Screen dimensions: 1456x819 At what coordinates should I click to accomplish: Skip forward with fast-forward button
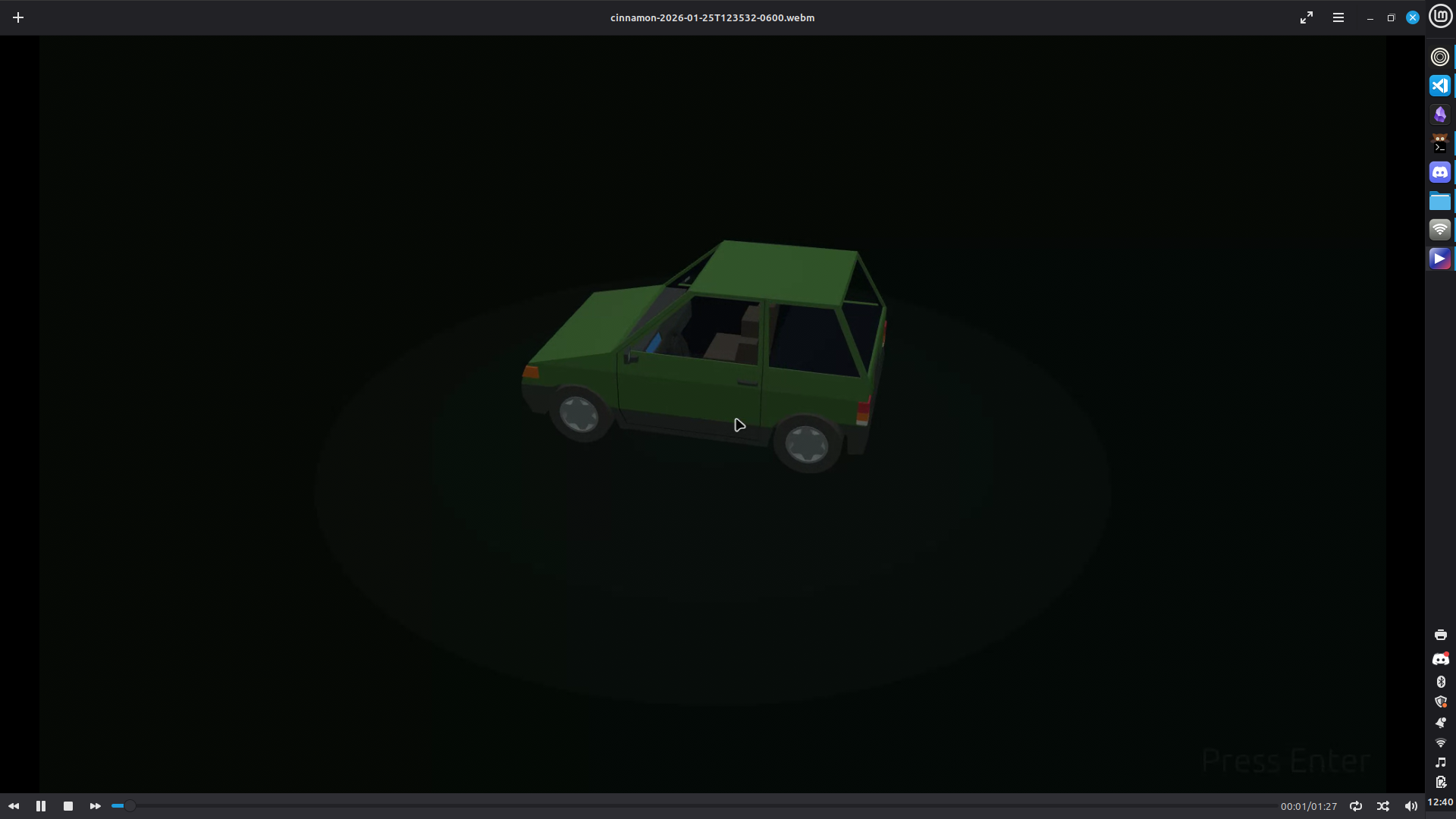pos(95,806)
